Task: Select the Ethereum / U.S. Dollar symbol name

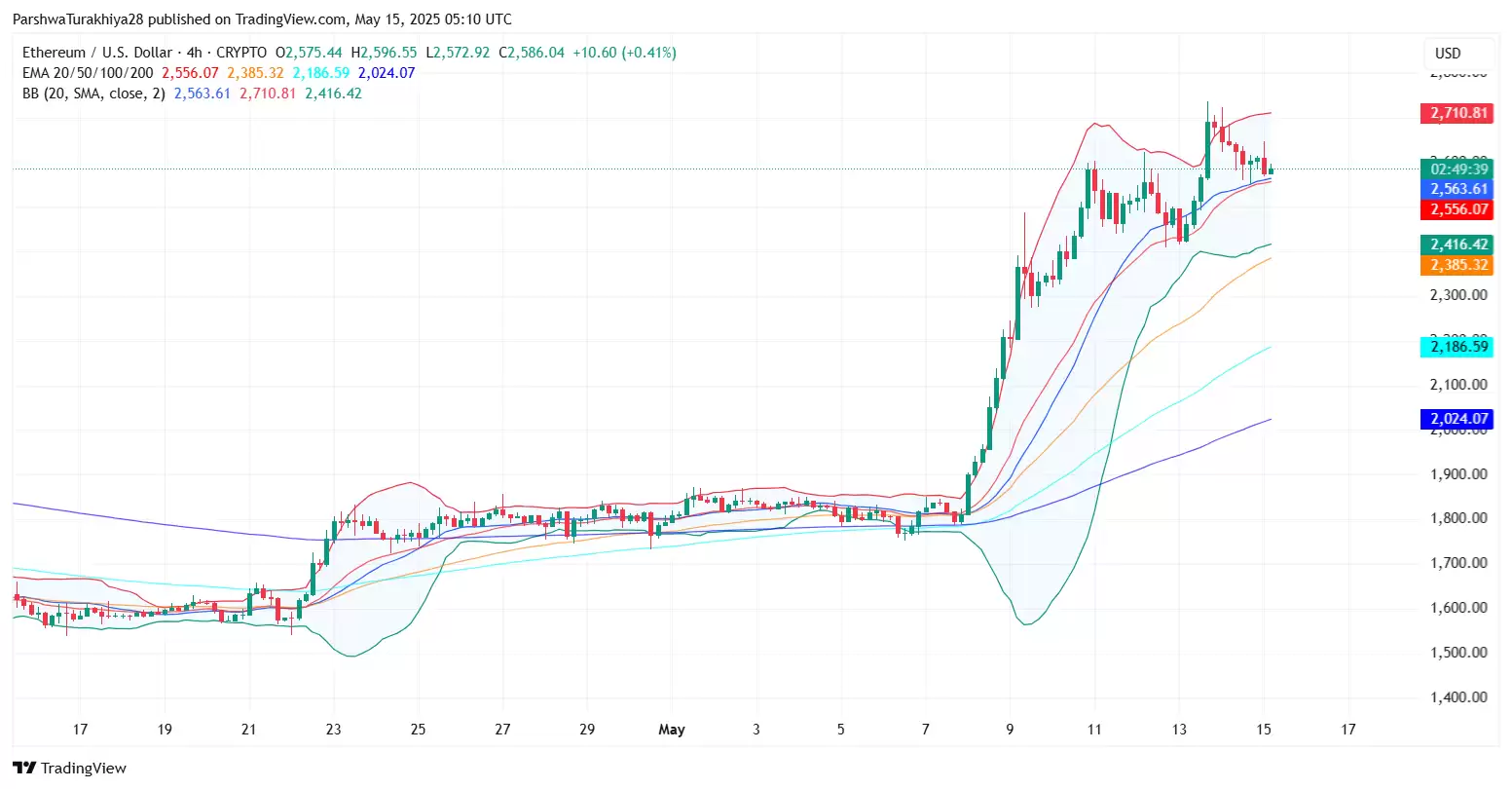Action: click(97, 53)
